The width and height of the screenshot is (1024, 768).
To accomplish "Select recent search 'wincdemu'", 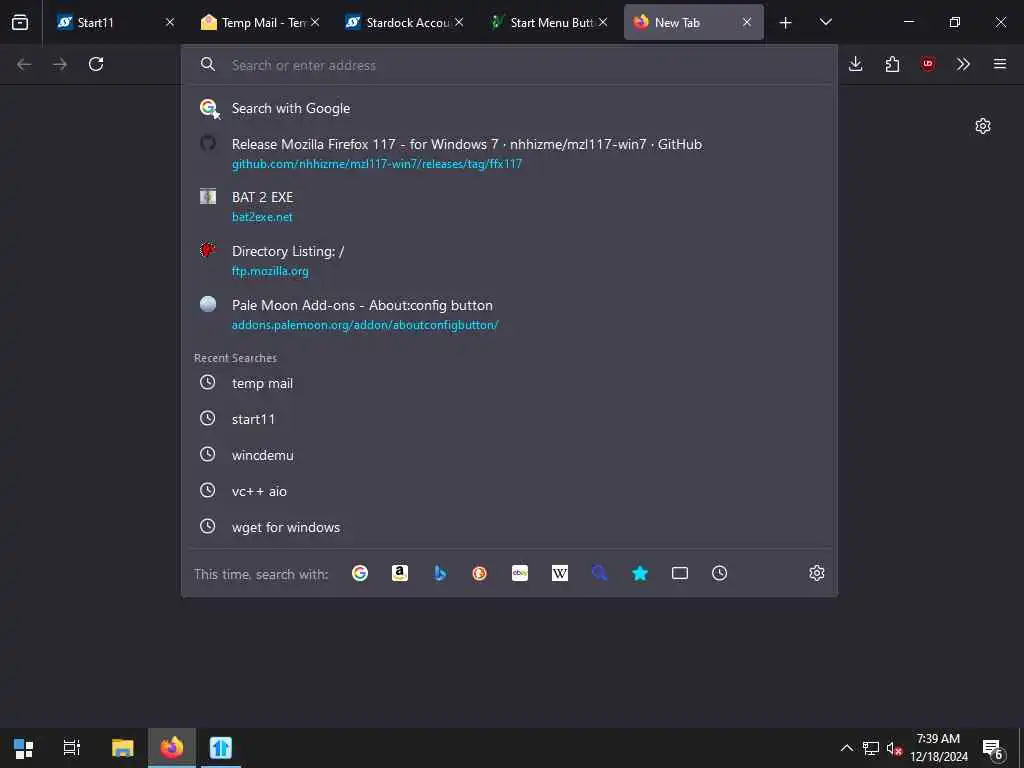I will tap(509, 455).
